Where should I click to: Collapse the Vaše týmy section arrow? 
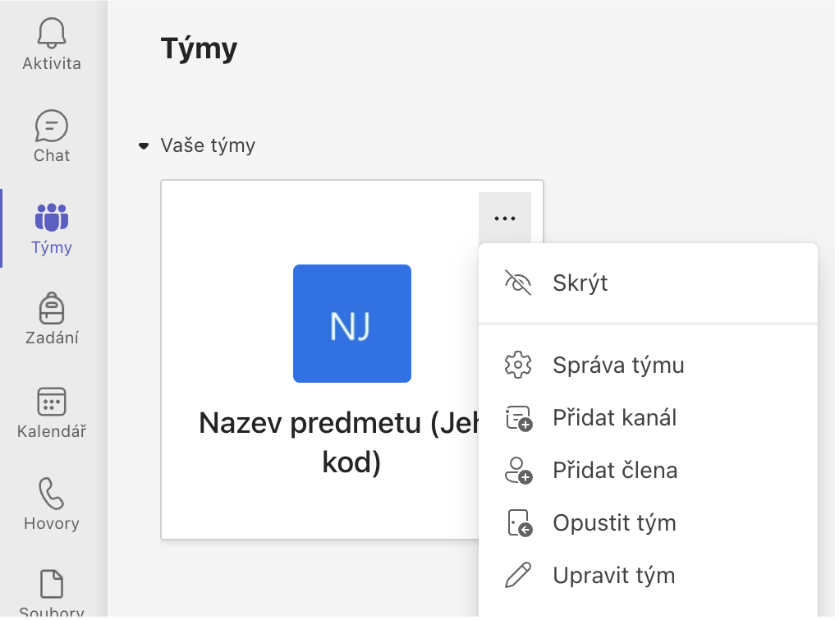tap(143, 146)
